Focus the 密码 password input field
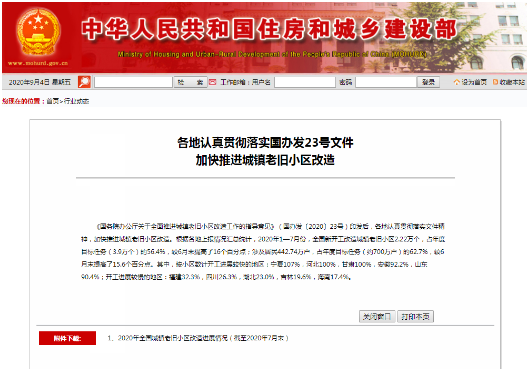Screen dimensions: 527x369 (386, 82)
